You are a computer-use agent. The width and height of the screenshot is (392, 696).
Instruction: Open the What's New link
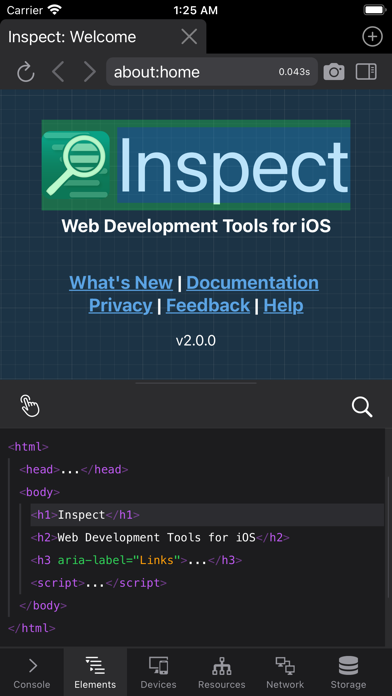click(121, 283)
